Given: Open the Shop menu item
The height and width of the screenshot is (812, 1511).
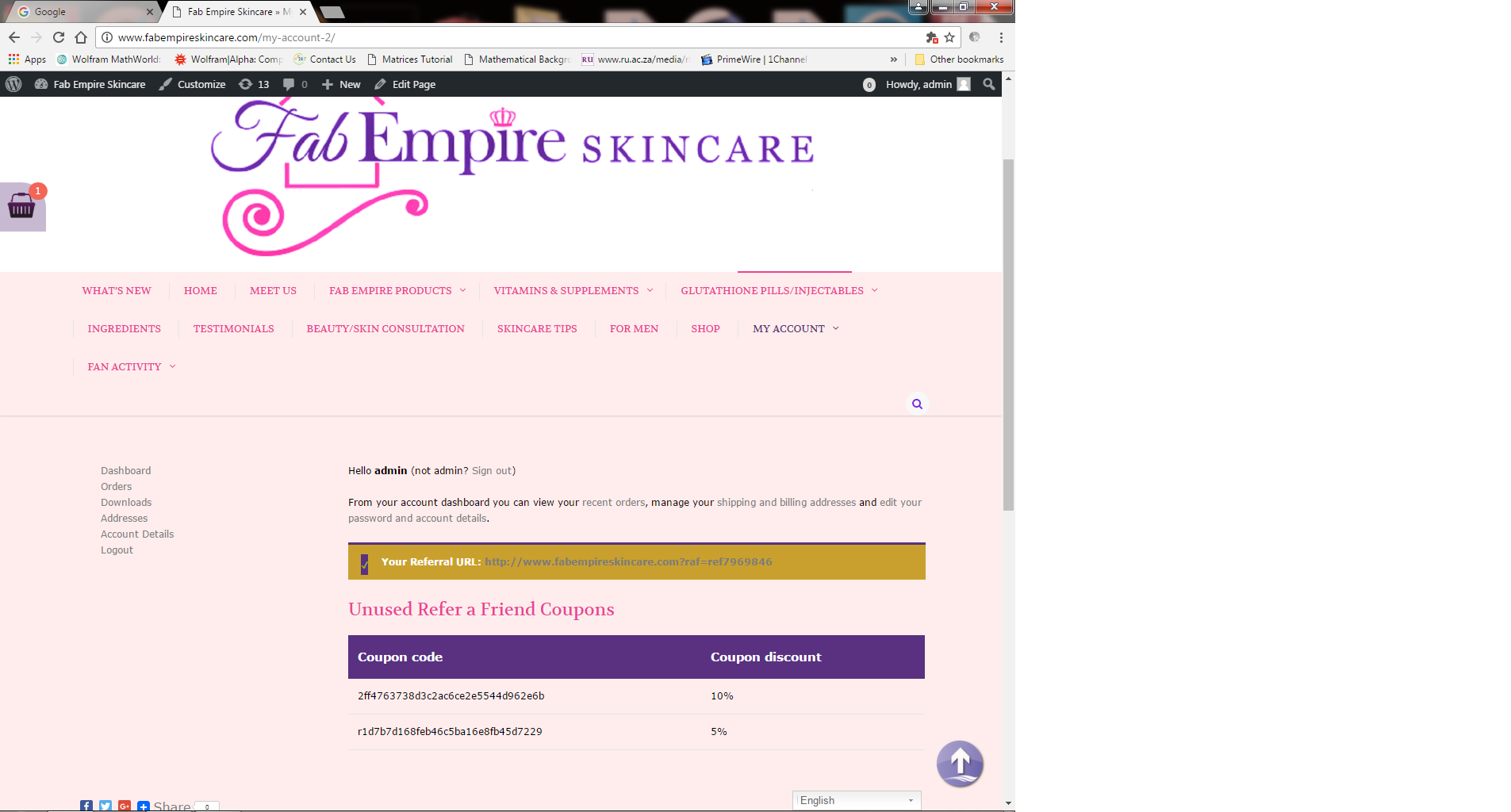Looking at the screenshot, I should click(x=705, y=328).
